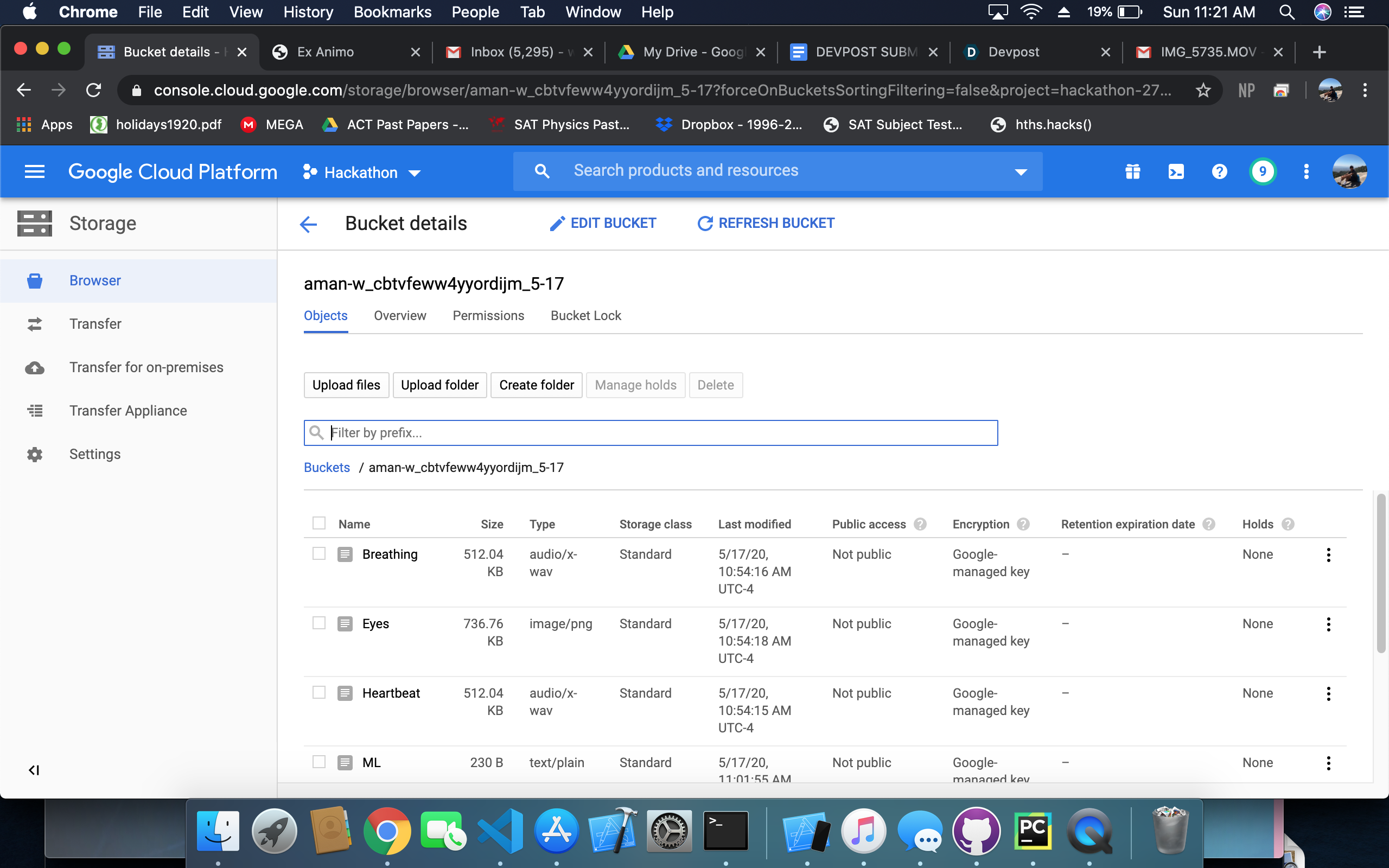
Task: Open the hamburger navigation menu
Action: [34, 171]
